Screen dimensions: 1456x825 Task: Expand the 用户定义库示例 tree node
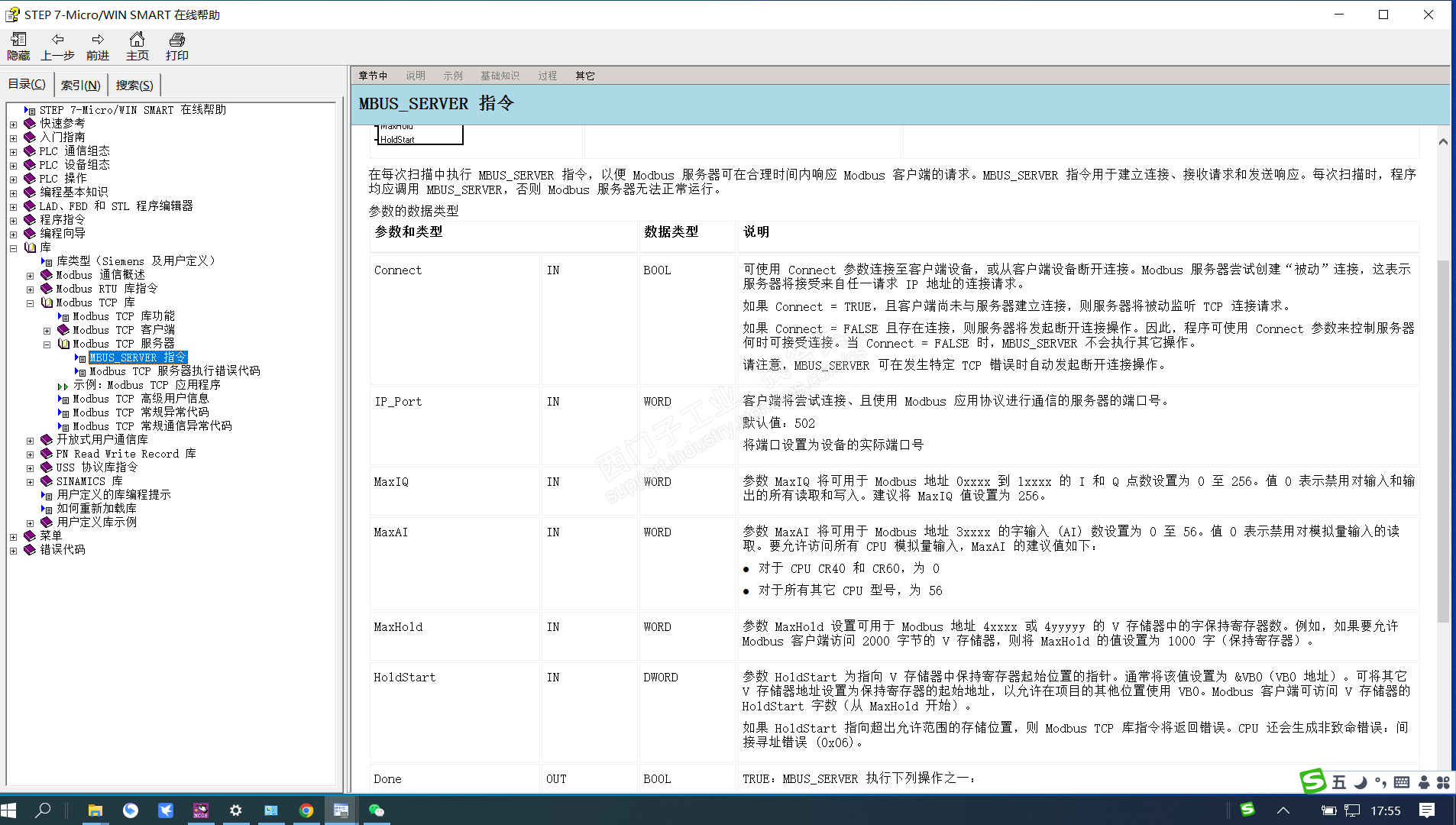(x=30, y=522)
